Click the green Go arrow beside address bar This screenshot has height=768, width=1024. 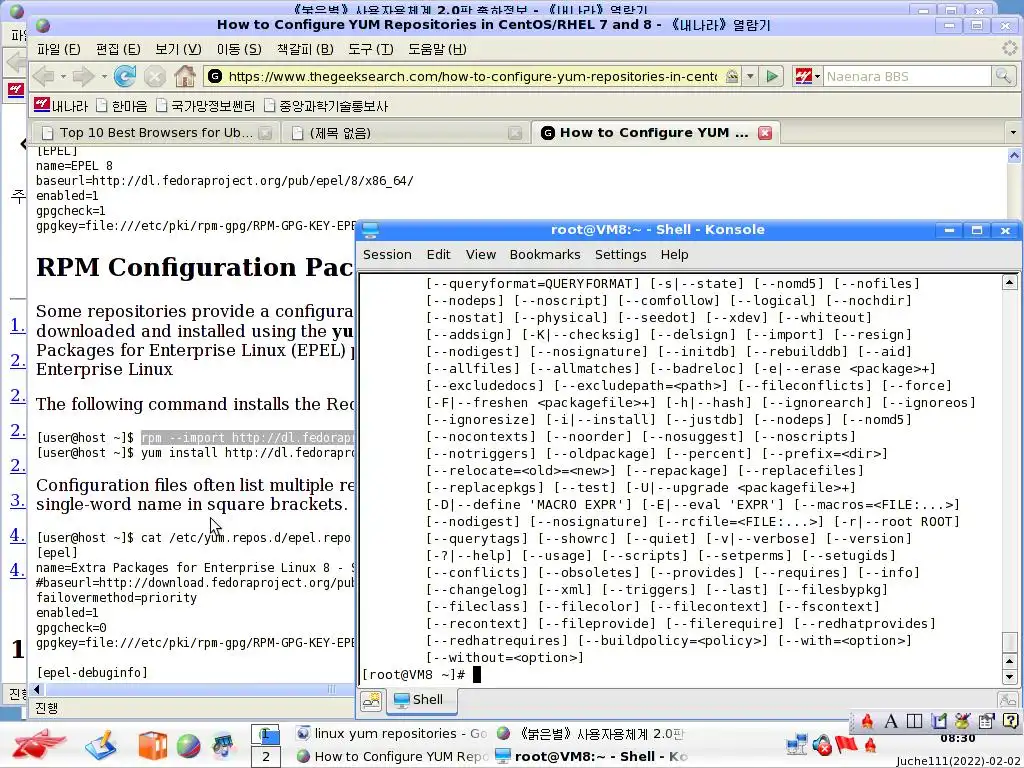tap(772, 76)
